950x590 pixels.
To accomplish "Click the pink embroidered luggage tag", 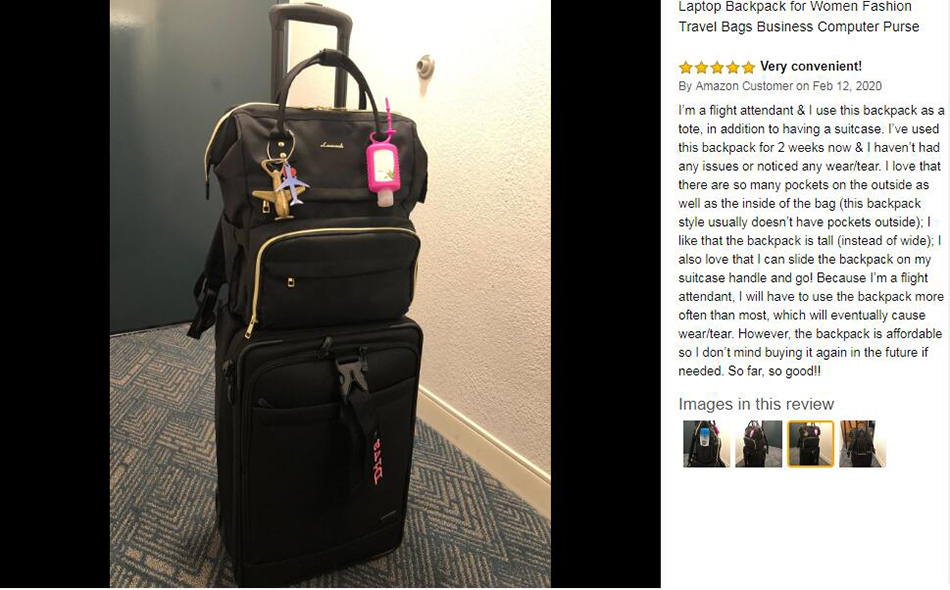I will pos(377,460).
